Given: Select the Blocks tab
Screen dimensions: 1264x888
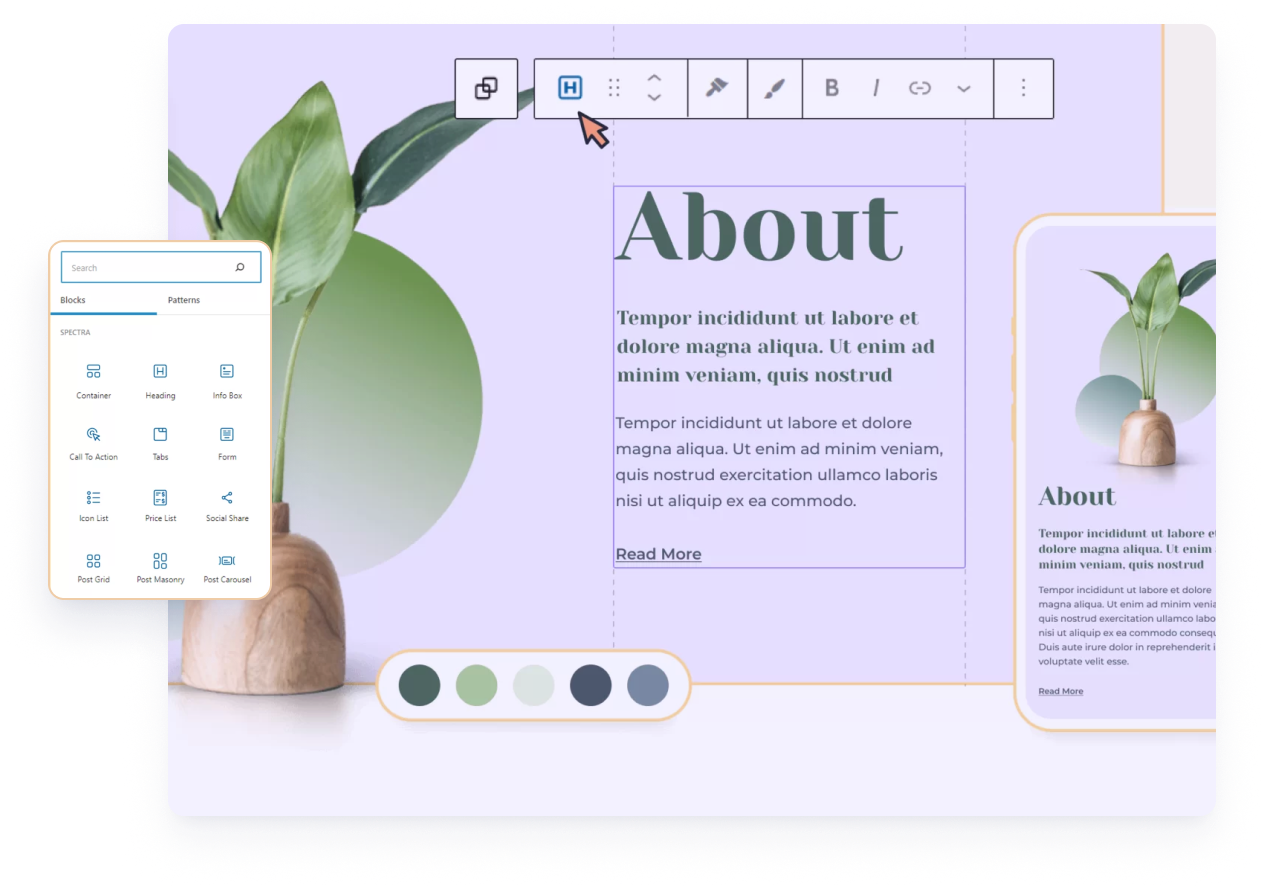Looking at the screenshot, I should (73, 300).
